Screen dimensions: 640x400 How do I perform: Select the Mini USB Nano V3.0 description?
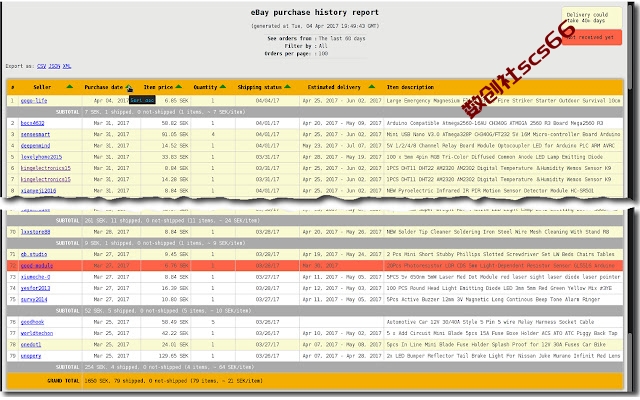tap(503, 134)
